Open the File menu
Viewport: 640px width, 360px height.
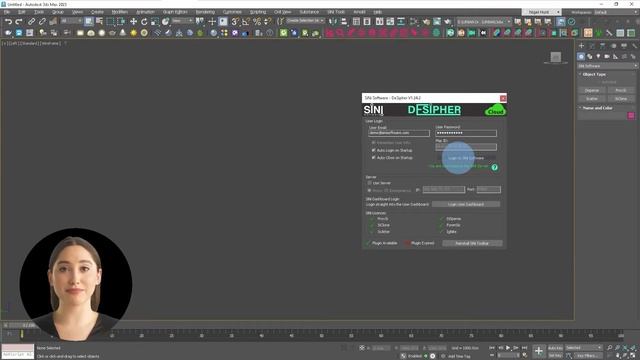pyautogui.click(x=7, y=12)
